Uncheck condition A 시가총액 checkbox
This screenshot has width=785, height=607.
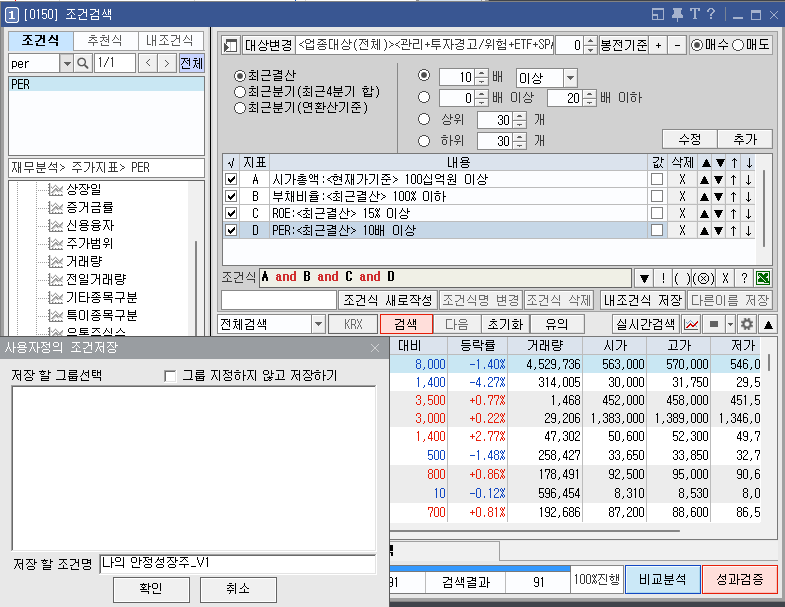[231, 179]
